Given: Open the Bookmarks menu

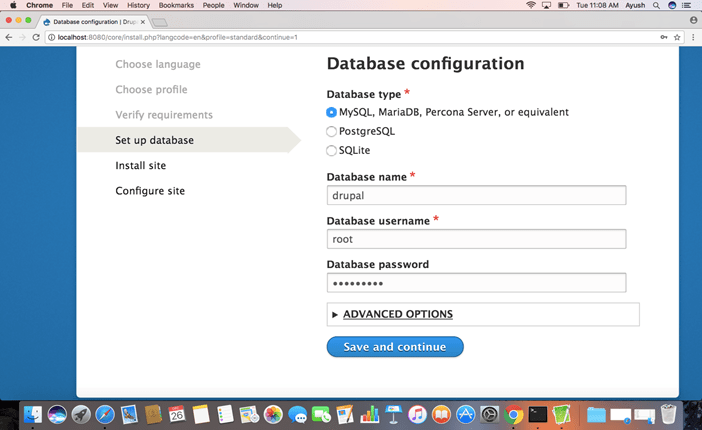Looking at the screenshot, I should [176, 5].
